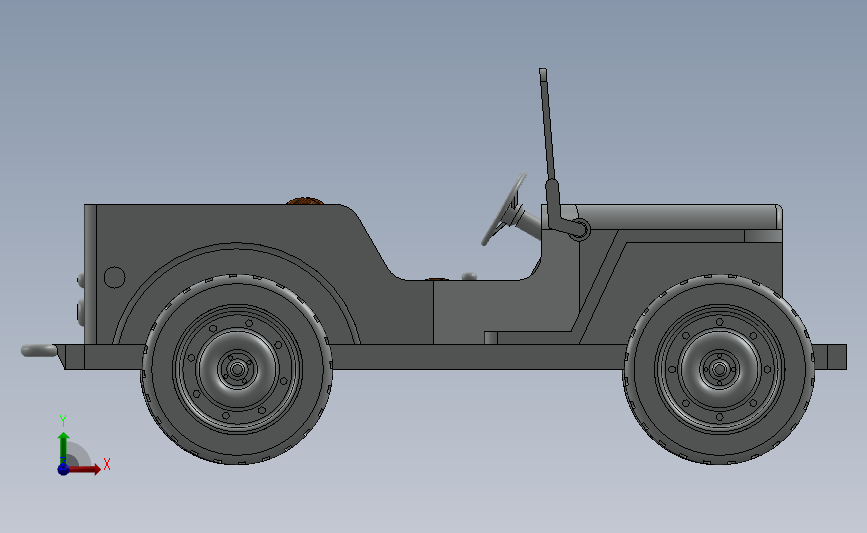Pick the small knob on the door sill
Viewport: 867px width, 533px height.
click(x=469, y=276)
